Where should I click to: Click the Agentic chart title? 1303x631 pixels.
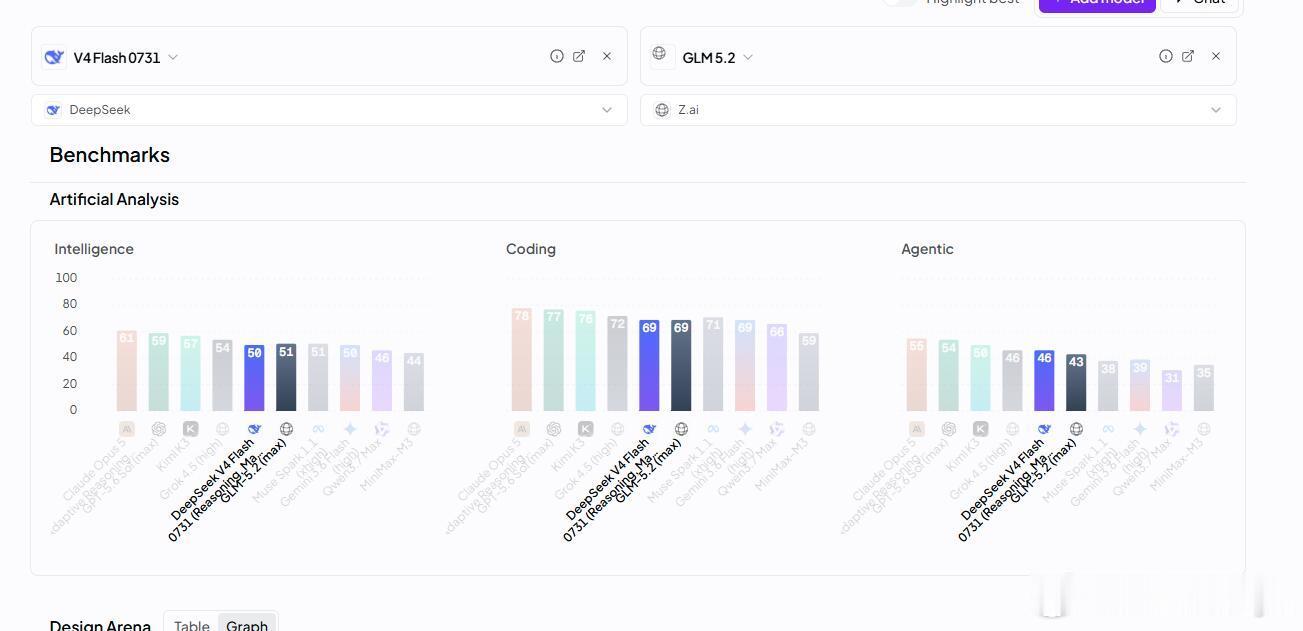click(927, 249)
